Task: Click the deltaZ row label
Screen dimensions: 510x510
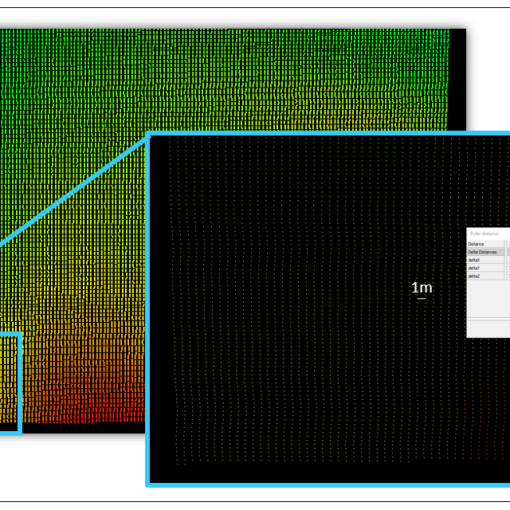Action: click(474, 276)
